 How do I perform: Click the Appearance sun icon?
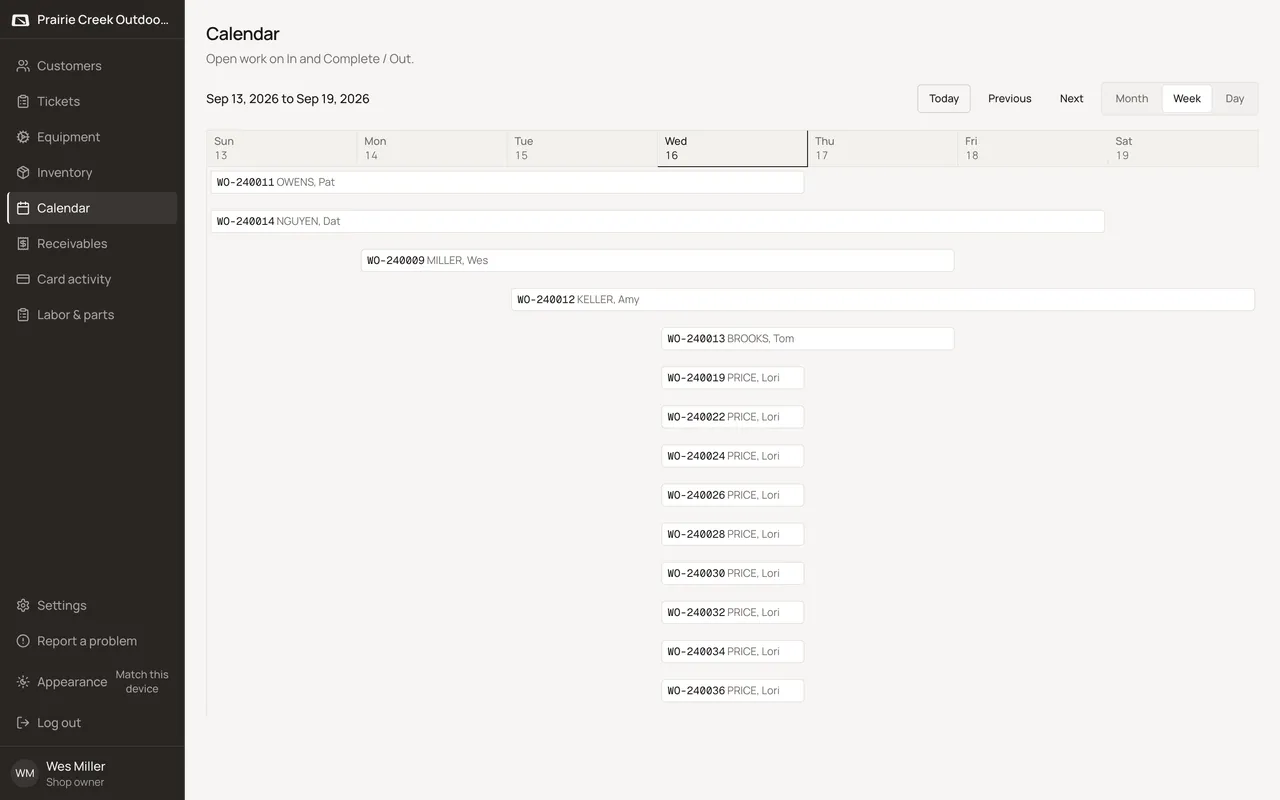[23, 682]
